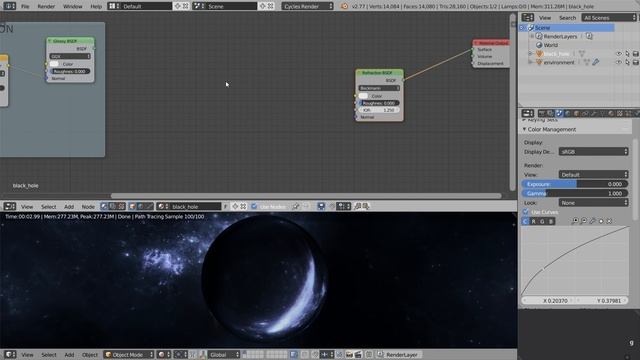Image resolution: width=640 pixels, height=360 pixels.
Task: Click the curve zoom out magnifier icon
Action: click(x=584, y=221)
